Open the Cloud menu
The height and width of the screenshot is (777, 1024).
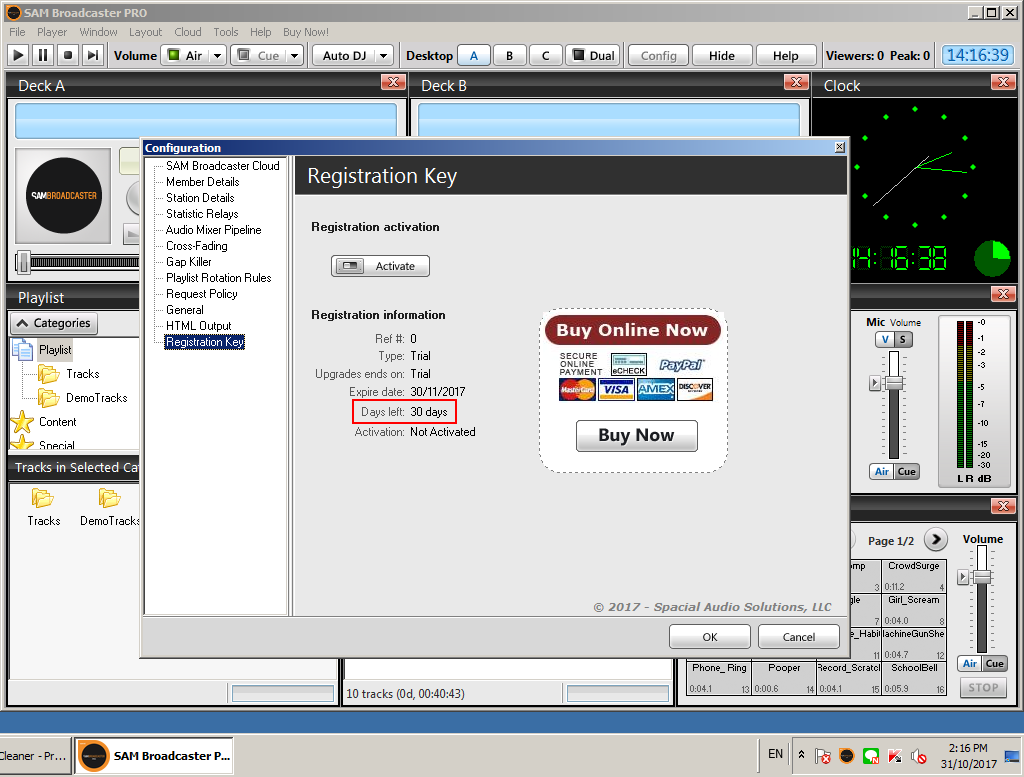(x=187, y=31)
